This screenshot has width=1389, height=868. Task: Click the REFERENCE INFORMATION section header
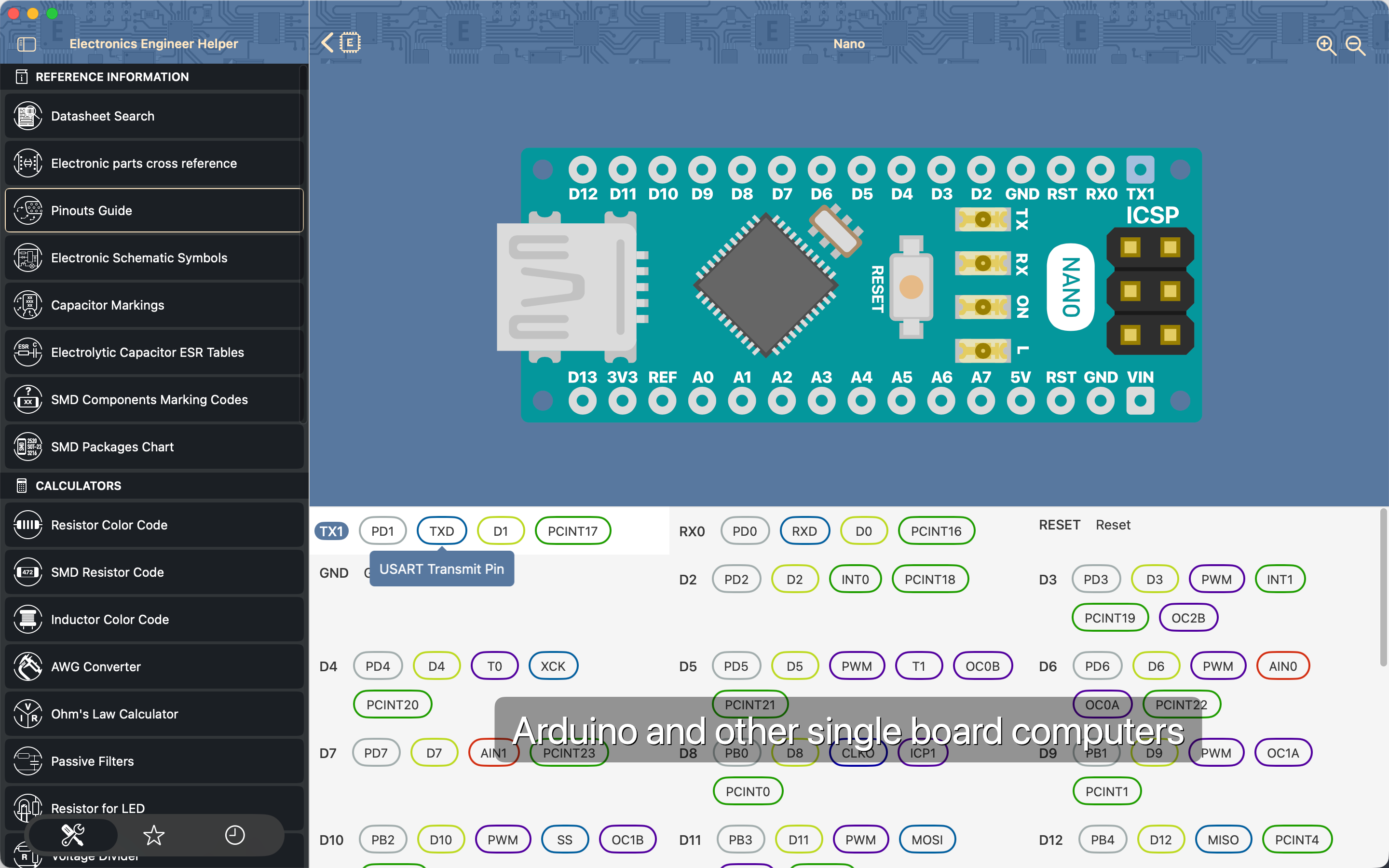click(x=112, y=76)
